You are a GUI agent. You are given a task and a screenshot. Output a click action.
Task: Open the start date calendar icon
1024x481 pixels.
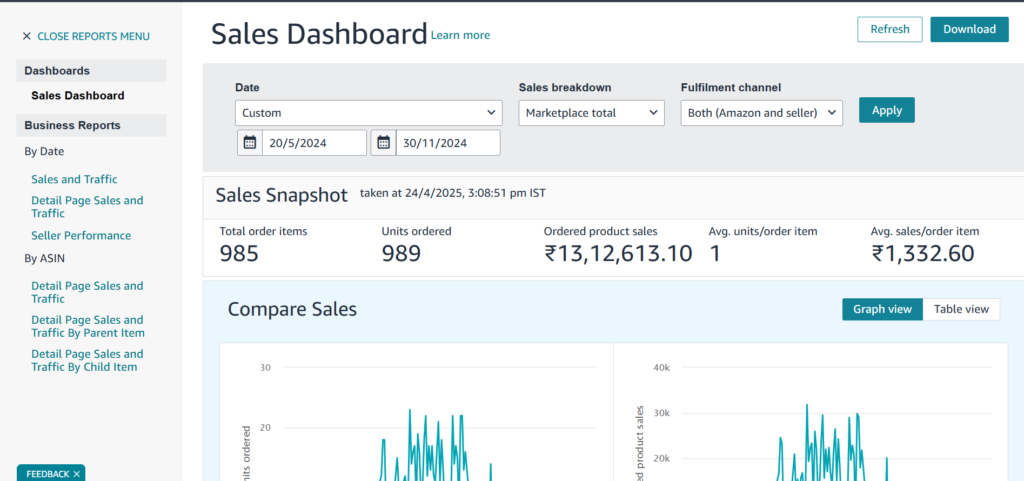coord(249,142)
